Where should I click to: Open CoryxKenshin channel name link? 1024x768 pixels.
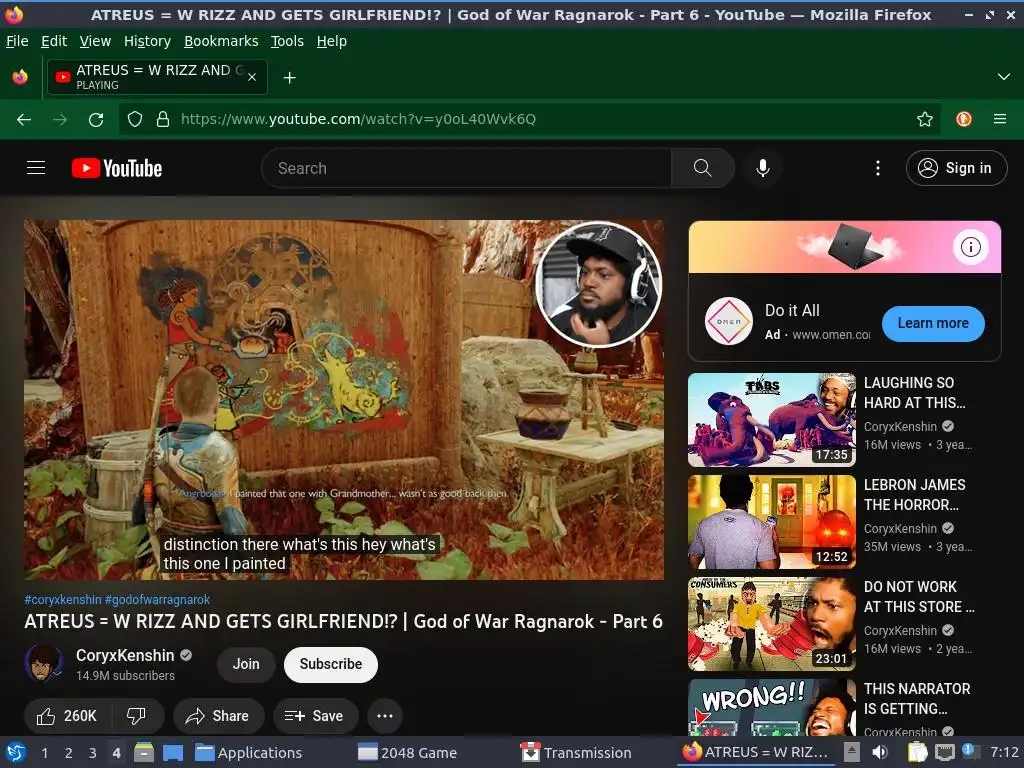pyautogui.click(x=125, y=655)
